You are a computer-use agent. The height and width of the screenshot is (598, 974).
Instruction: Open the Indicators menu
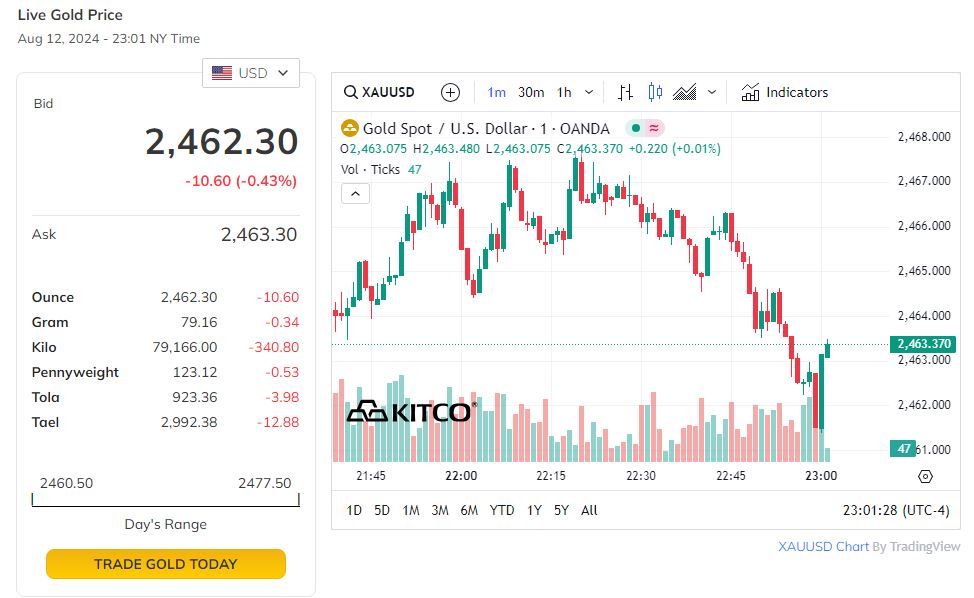pos(785,92)
